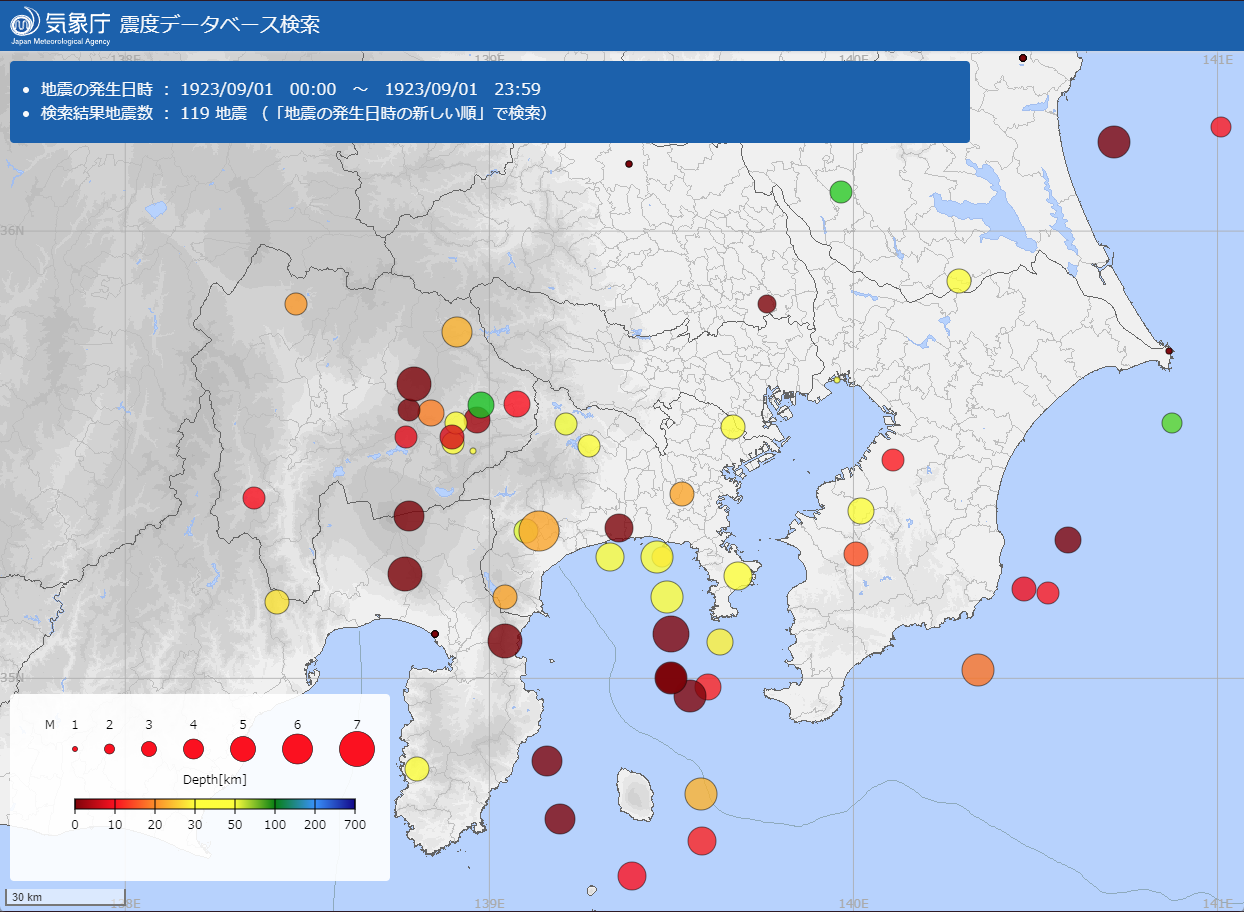Click the magnitude 4 circle in the legend
This screenshot has height=912, width=1244.
coord(194,748)
